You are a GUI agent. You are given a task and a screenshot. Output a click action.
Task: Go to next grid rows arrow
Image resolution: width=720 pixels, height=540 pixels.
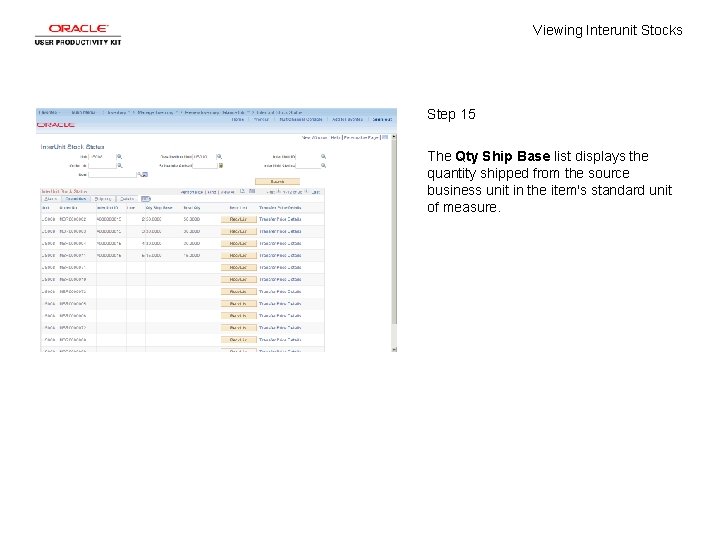306,191
